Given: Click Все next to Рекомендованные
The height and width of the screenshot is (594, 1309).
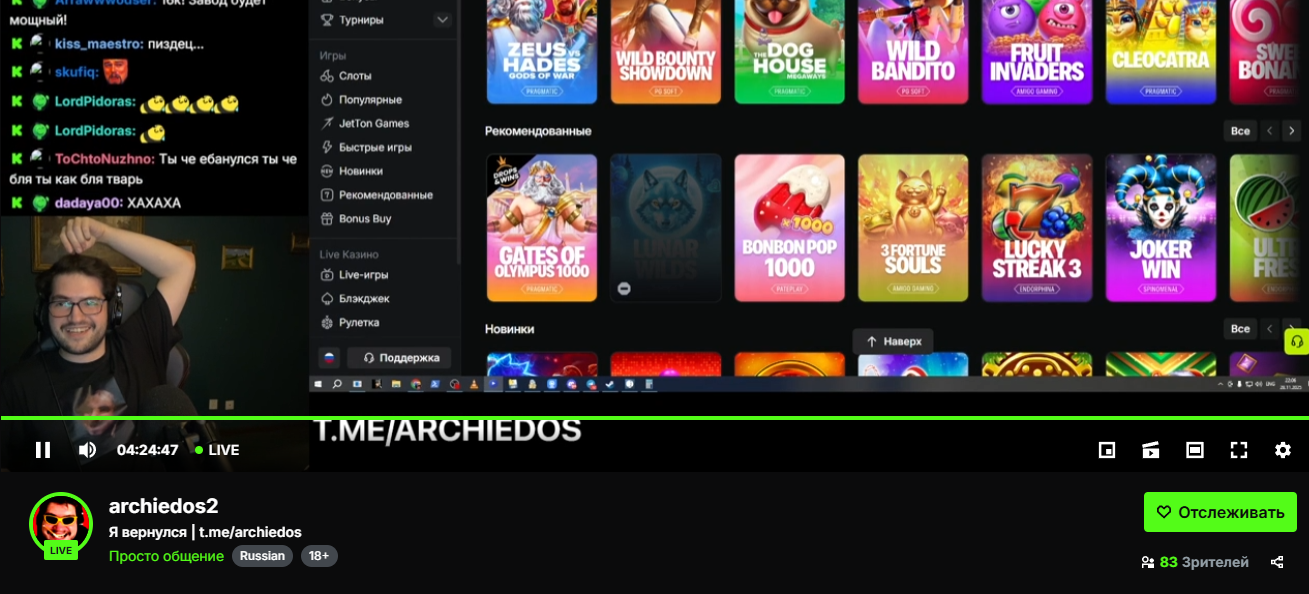Looking at the screenshot, I should tap(1240, 131).
